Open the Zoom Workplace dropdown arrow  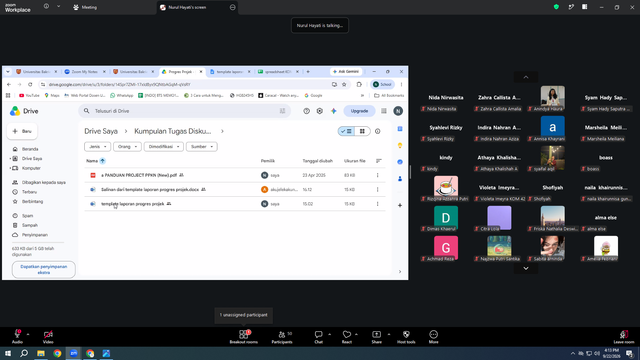pos(58,7)
